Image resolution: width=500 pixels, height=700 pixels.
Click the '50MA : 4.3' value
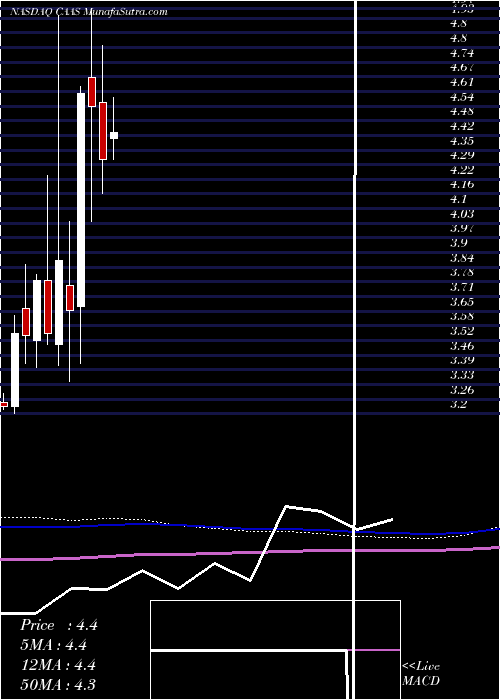[59, 685]
